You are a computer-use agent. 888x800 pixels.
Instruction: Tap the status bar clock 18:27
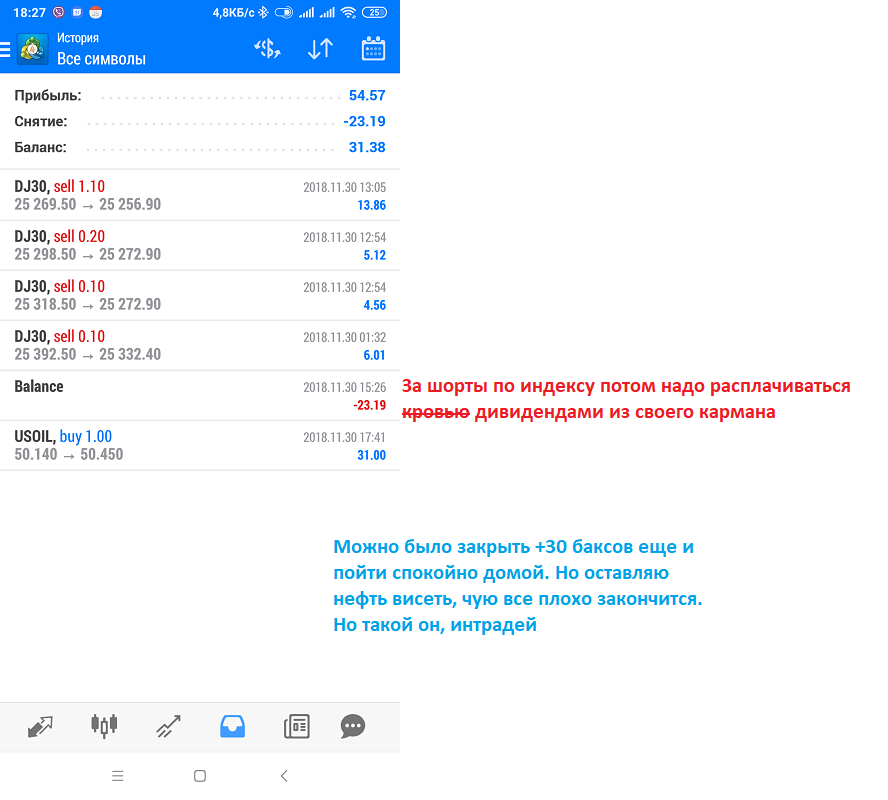pyautogui.click(x=29, y=12)
